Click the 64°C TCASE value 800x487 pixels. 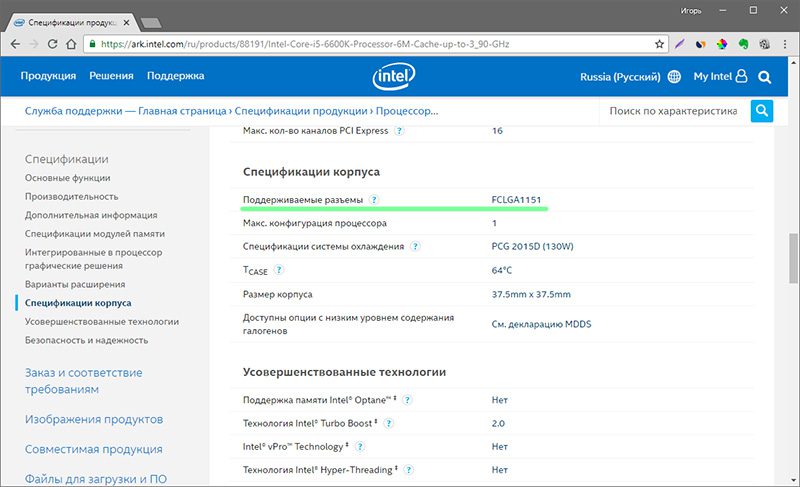(x=502, y=270)
